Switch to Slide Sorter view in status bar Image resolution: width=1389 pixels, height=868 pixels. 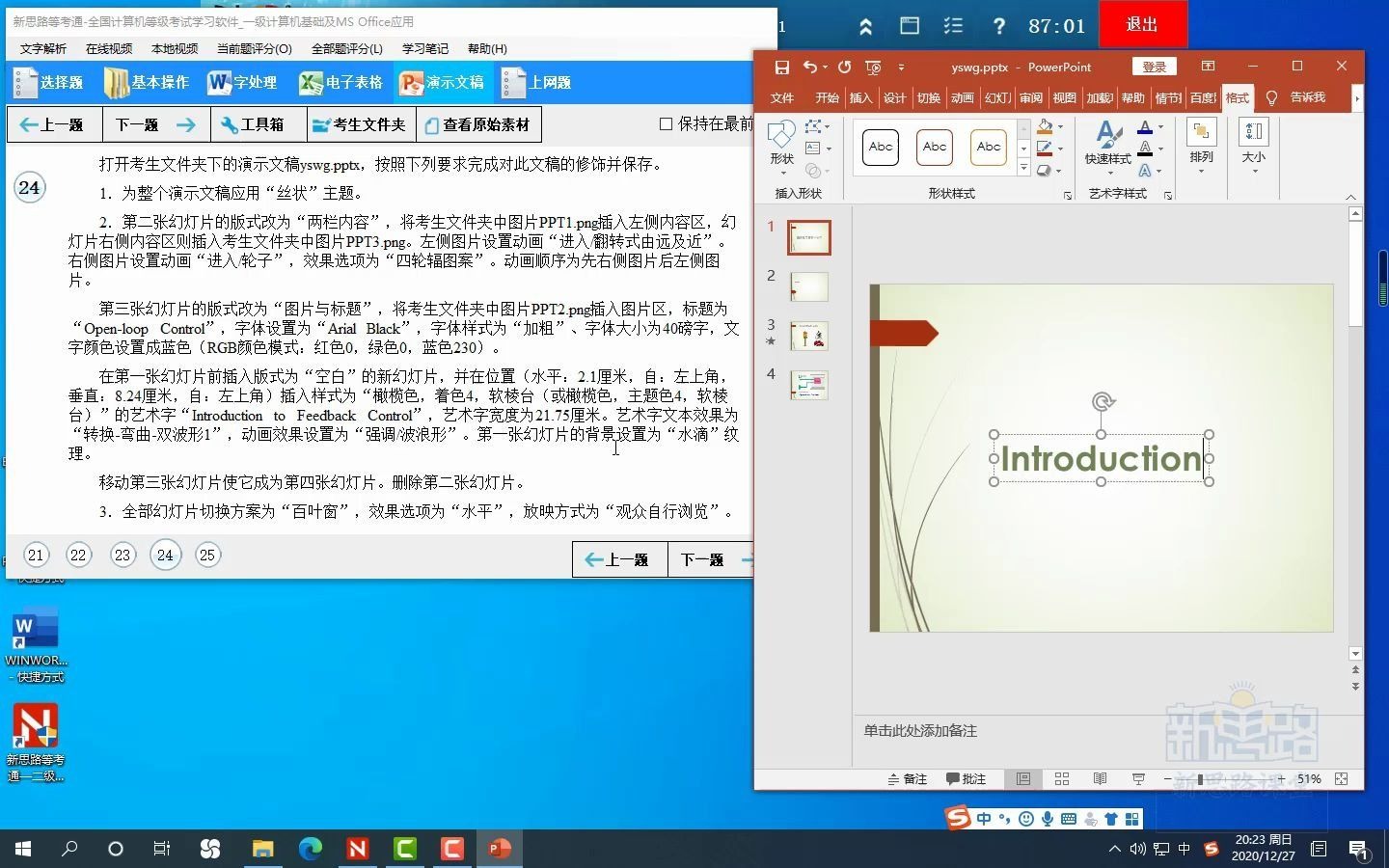pos(1061,779)
